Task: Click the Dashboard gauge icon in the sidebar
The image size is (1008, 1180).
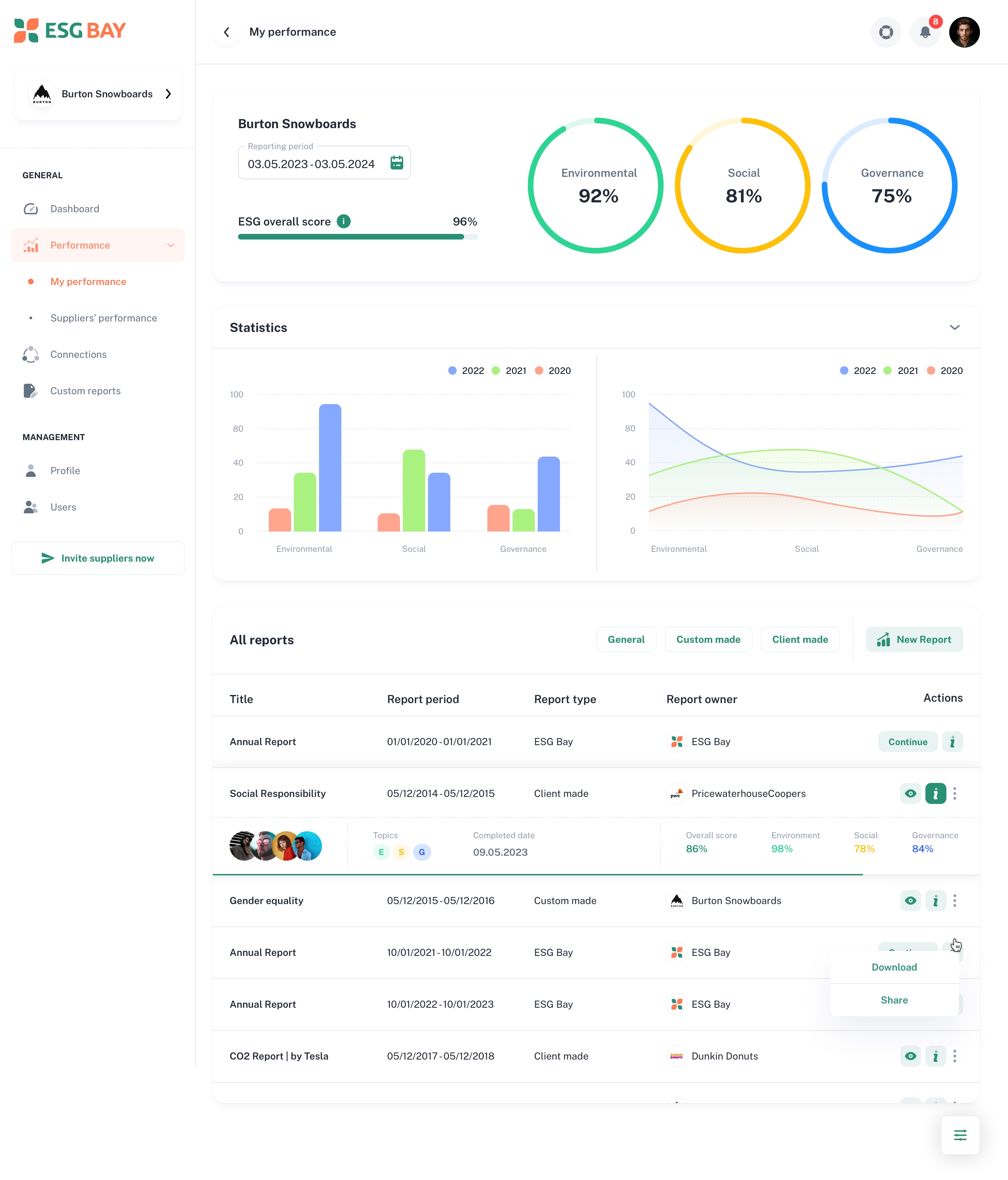Action: click(x=31, y=209)
